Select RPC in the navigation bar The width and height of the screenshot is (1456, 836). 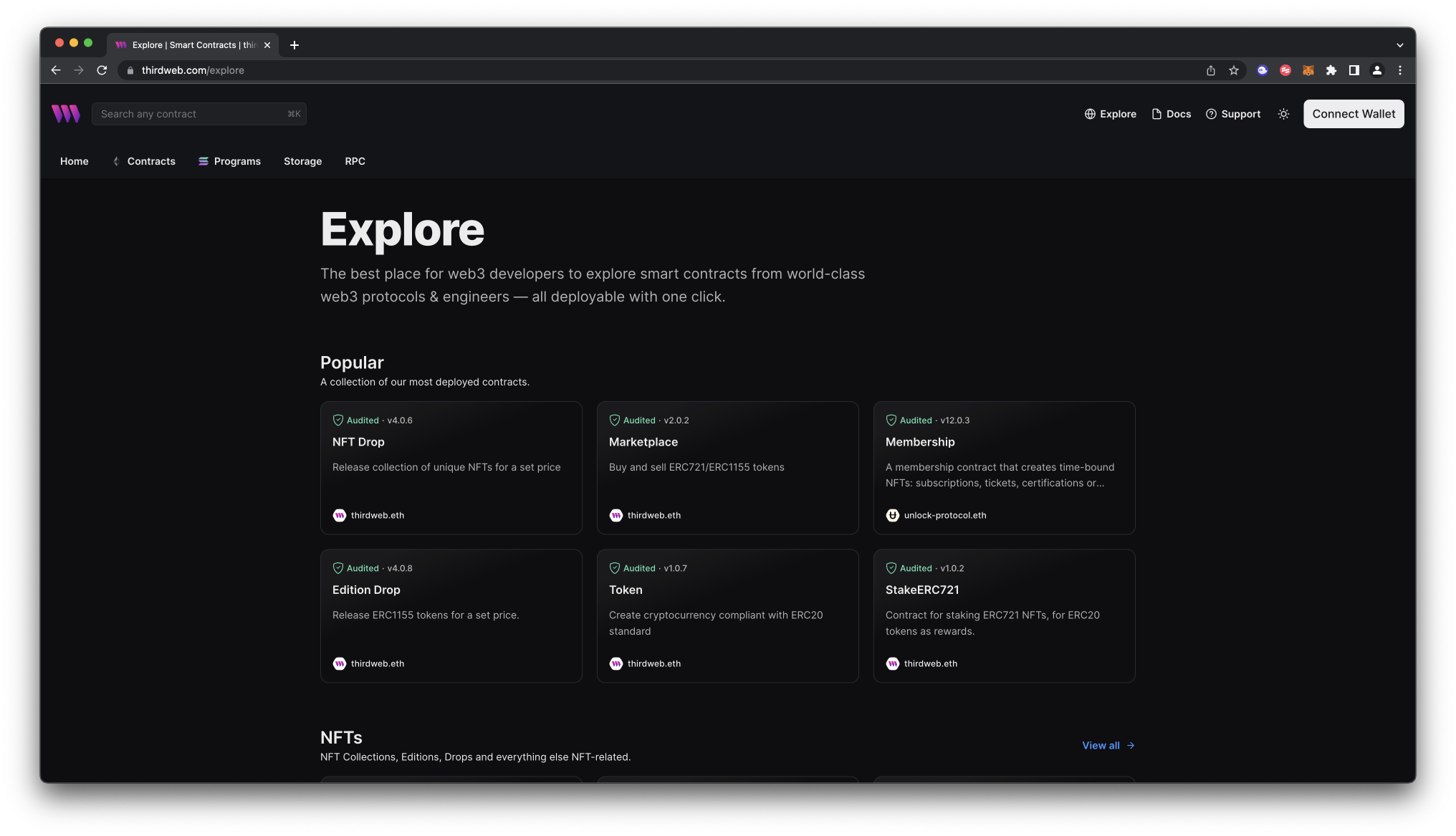pos(355,161)
